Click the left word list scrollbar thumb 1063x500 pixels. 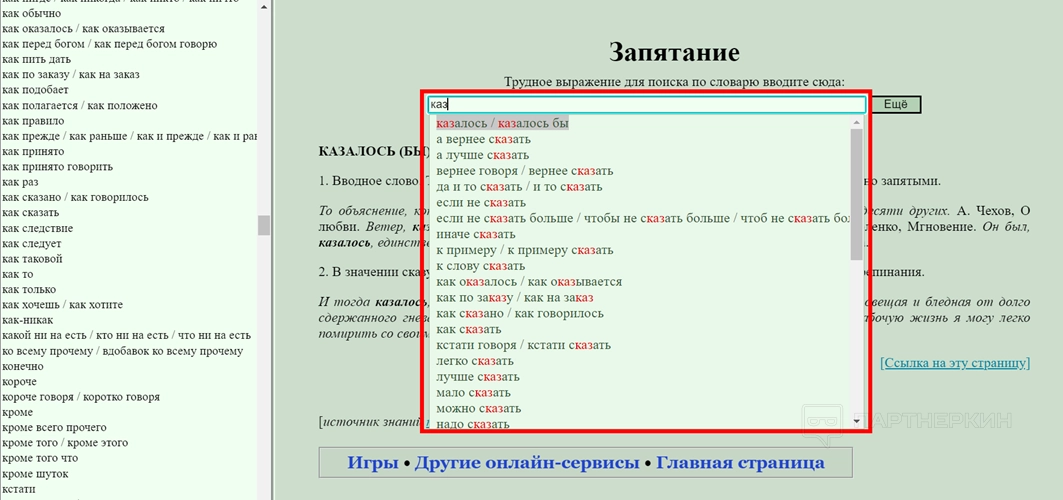pos(264,225)
